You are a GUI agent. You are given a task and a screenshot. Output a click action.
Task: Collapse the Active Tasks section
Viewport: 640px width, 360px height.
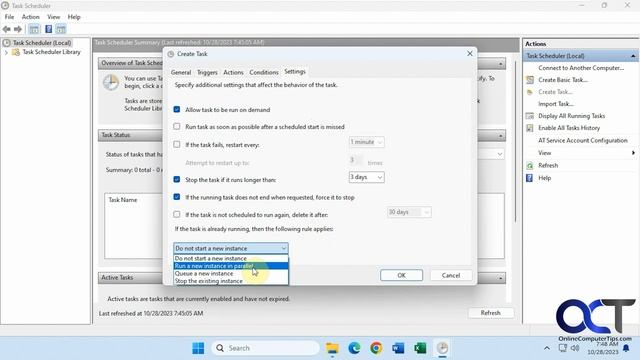tap(500, 278)
